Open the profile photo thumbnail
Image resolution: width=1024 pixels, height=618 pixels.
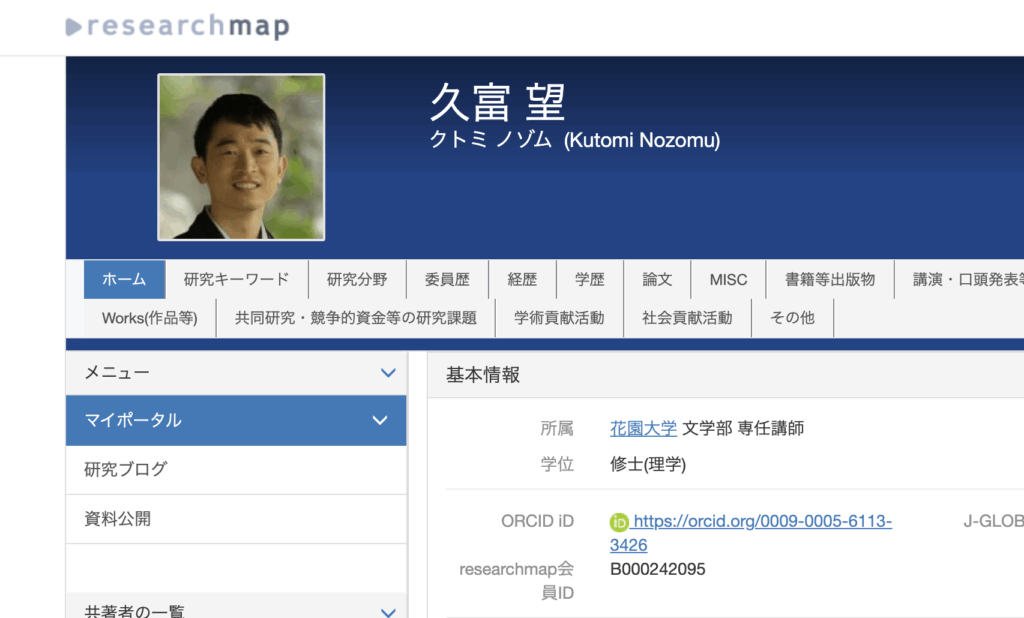point(241,157)
